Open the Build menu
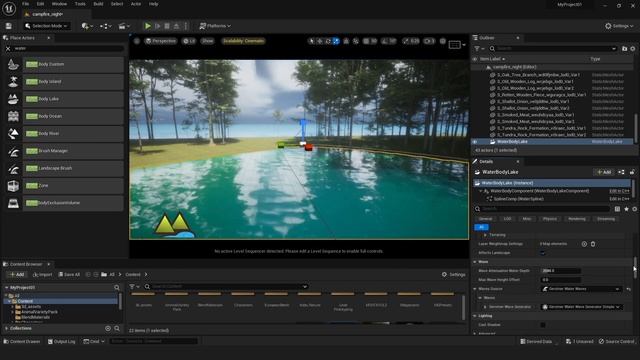This screenshot has height=360, width=640. [x=98, y=4]
